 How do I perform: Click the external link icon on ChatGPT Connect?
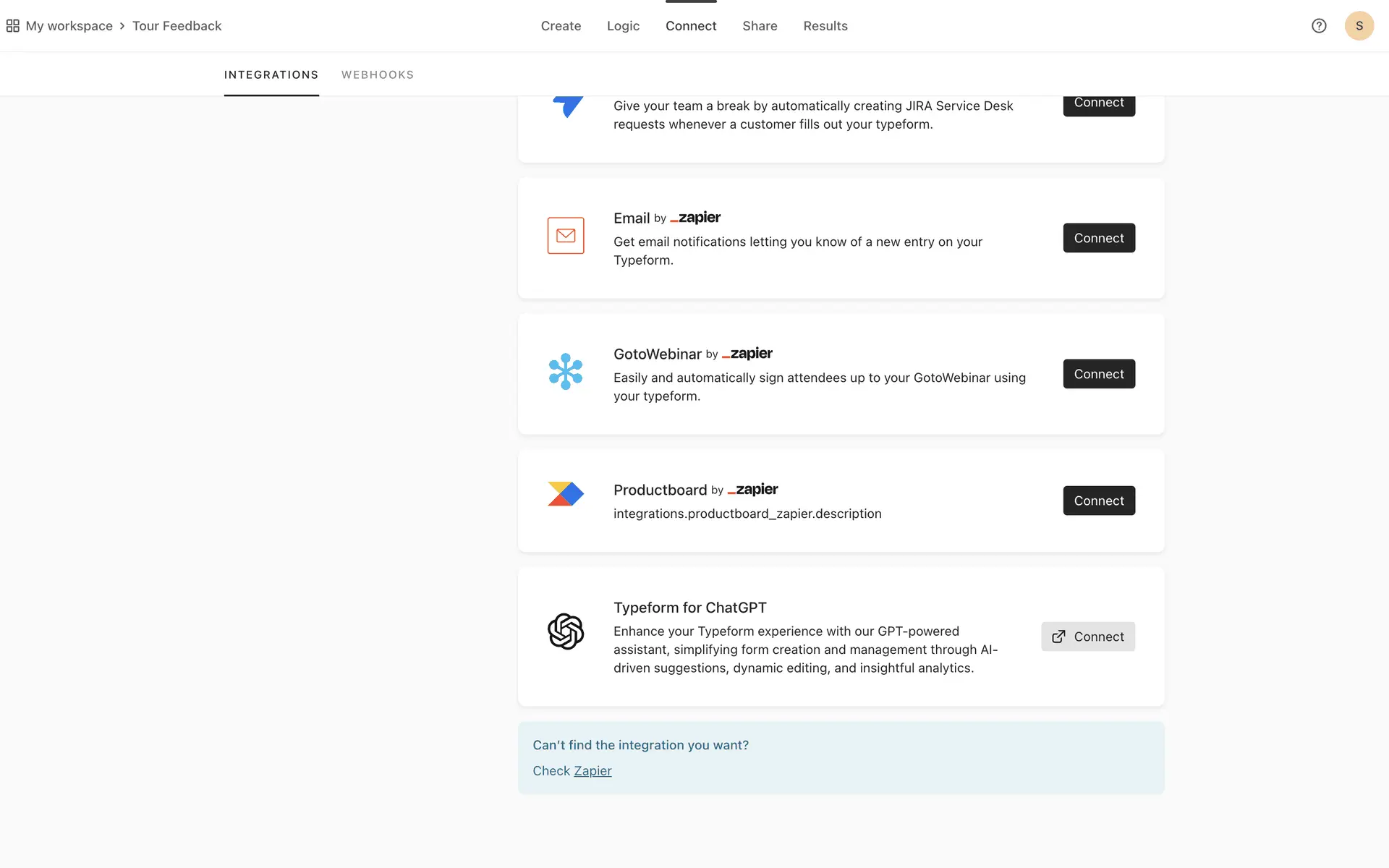(1058, 637)
